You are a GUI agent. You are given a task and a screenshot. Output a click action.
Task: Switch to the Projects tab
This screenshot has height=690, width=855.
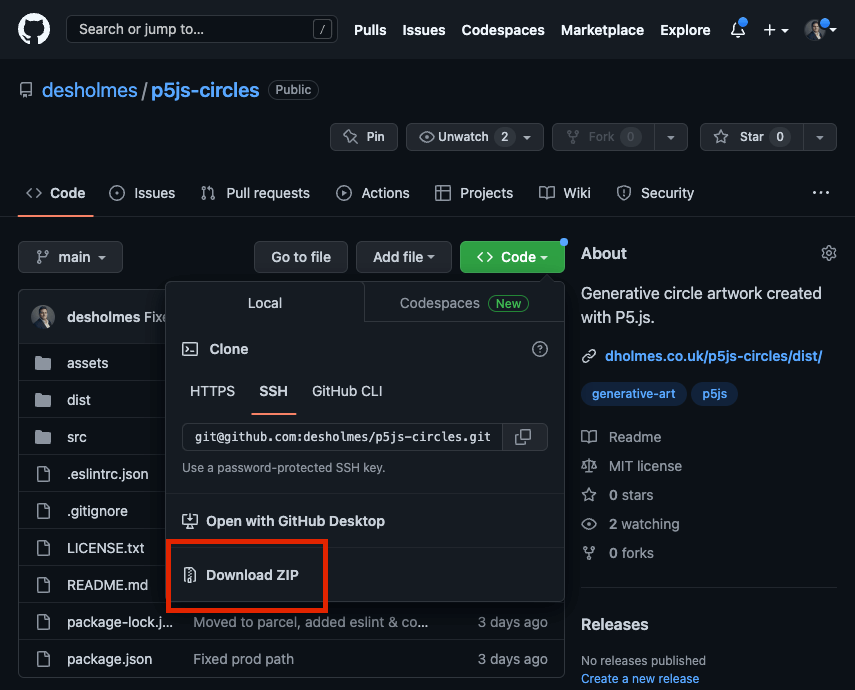[x=473, y=193]
